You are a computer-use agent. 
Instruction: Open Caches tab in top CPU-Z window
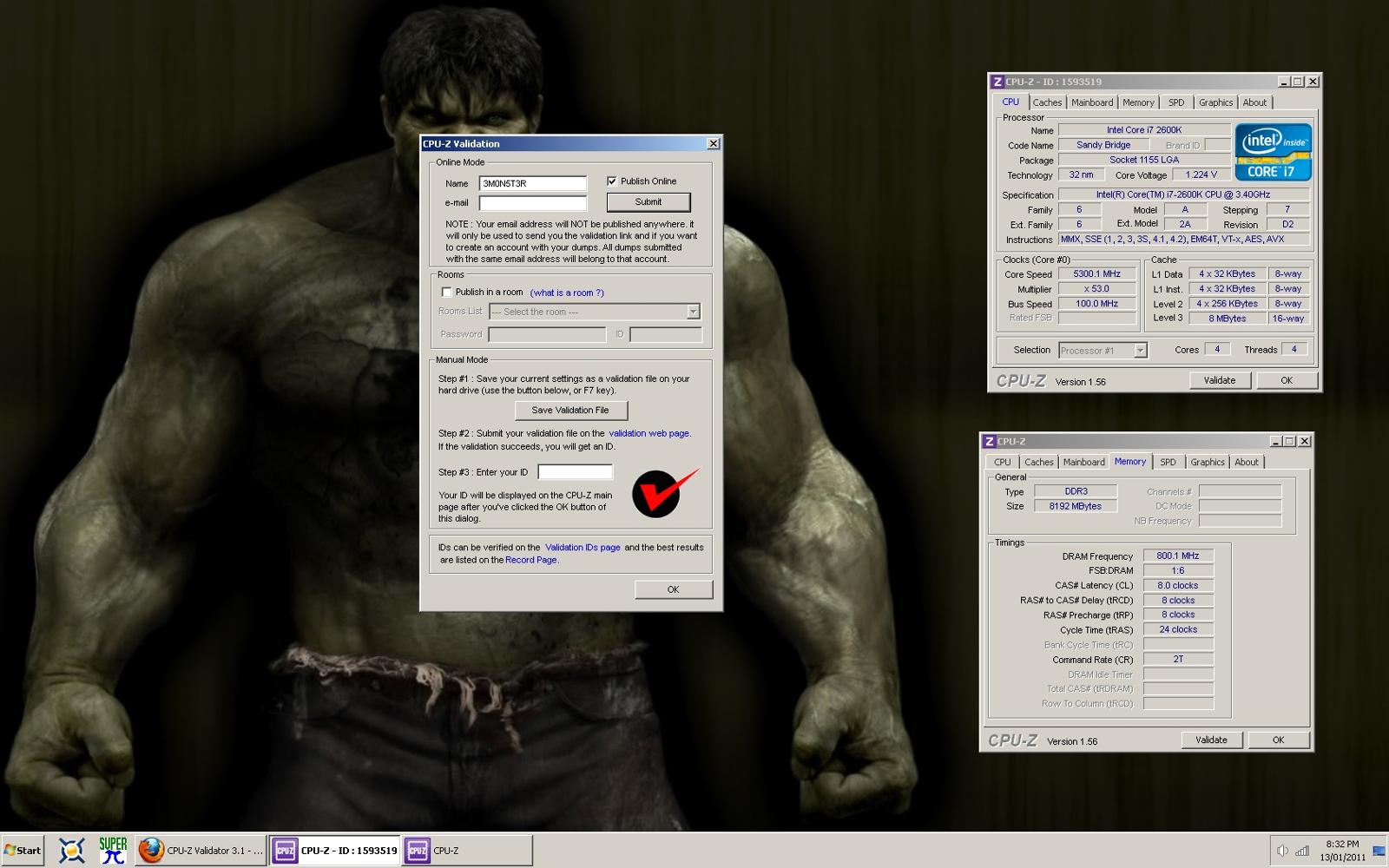[x=1047, y=102]
